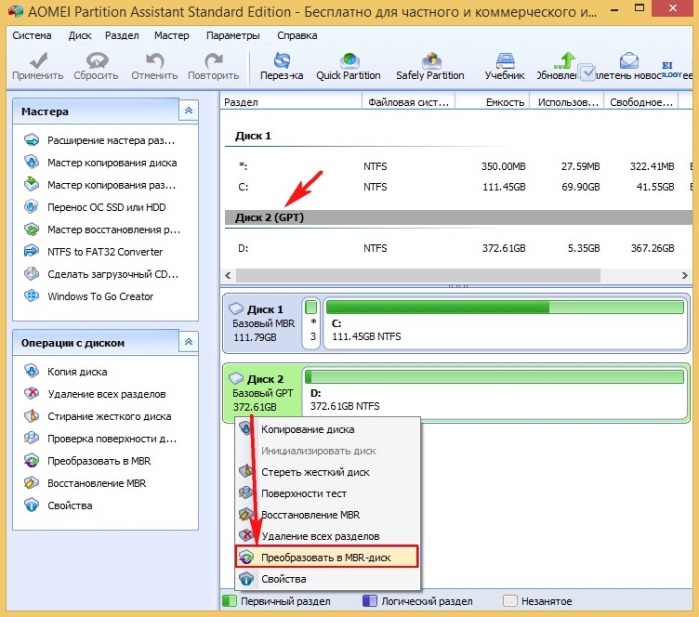This screenshot has height=617, width=699.
Task: Start the Стирание жесткого диска operation
Action: [109, 416]
